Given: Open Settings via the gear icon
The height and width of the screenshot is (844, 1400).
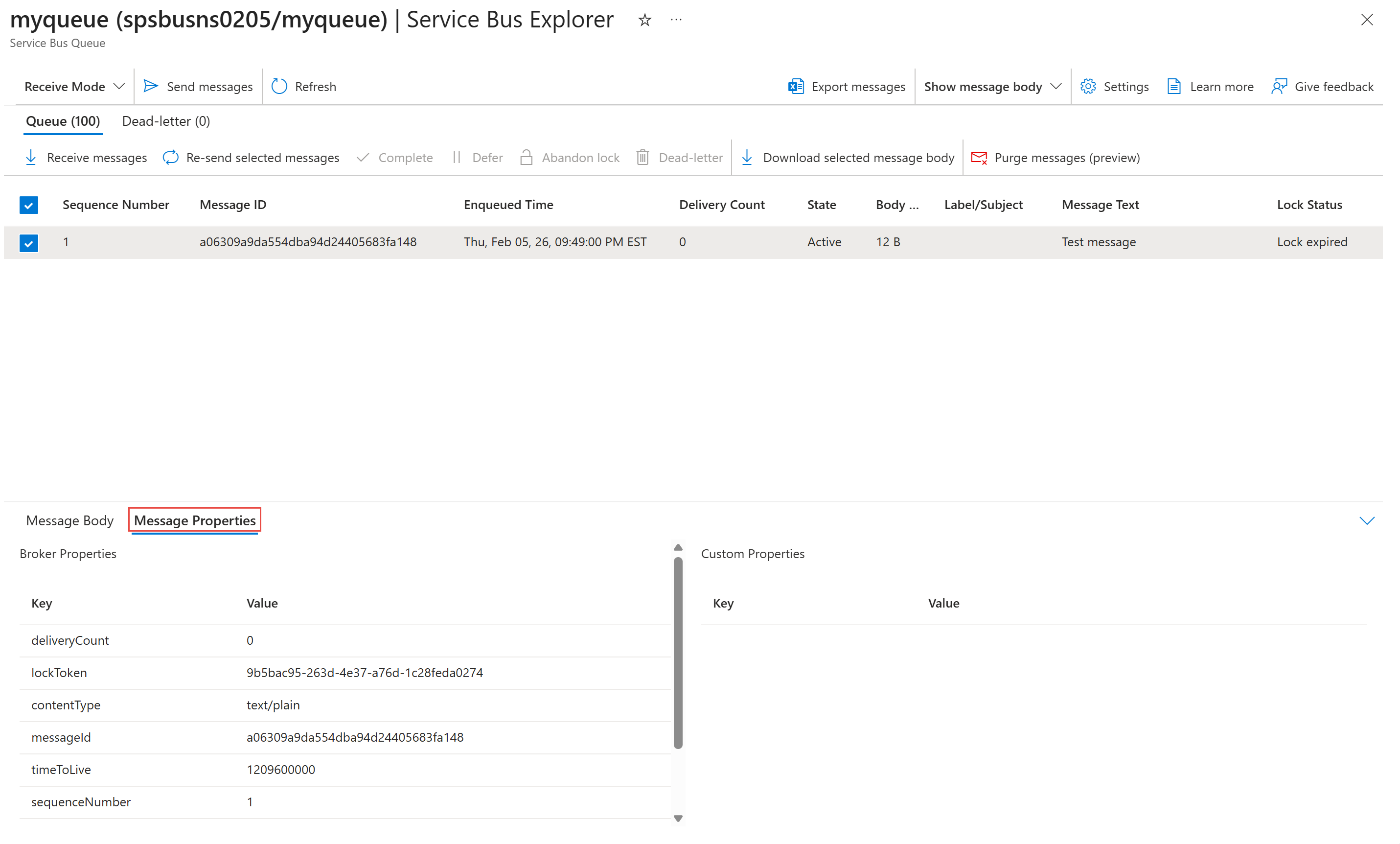Looking at the screenshot, I should [x=1088, y=86].
